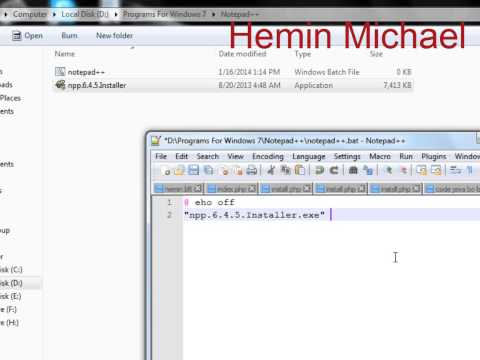Click the Cut scissors icon
Image resolution: width=480 pixels, height=360 pixels.
(271, 170)
